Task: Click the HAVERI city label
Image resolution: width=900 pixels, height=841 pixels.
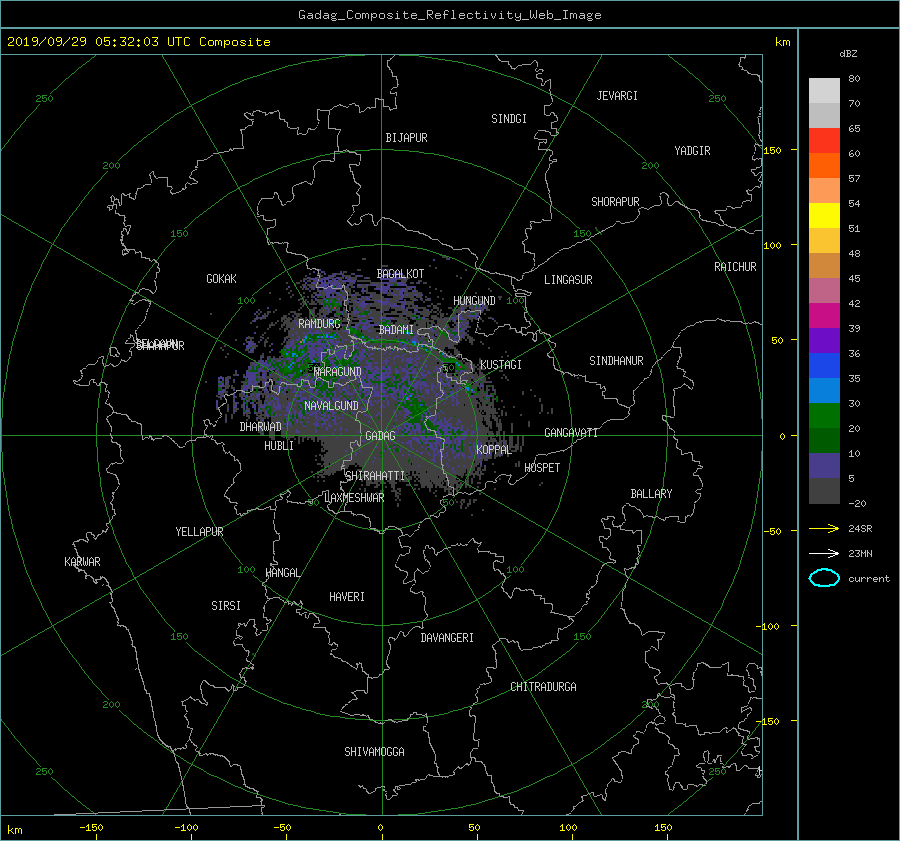Action: (x=347, y=597)
